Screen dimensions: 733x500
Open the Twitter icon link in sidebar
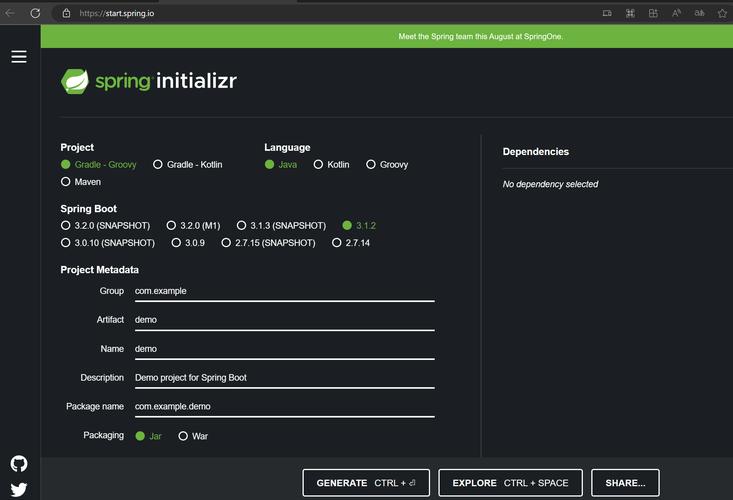coord(19,489)
